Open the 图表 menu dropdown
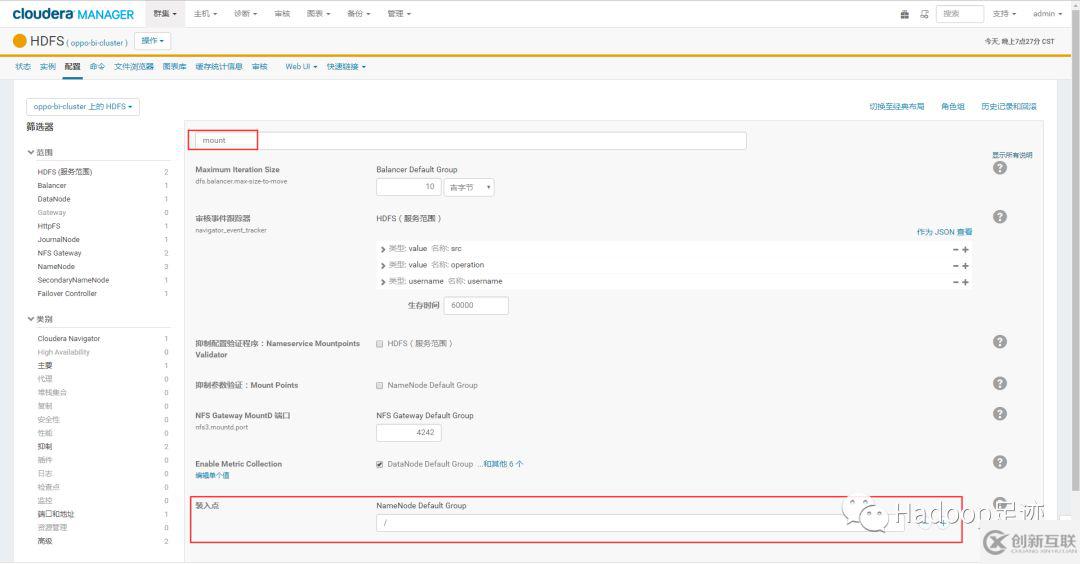 point(318,14)
